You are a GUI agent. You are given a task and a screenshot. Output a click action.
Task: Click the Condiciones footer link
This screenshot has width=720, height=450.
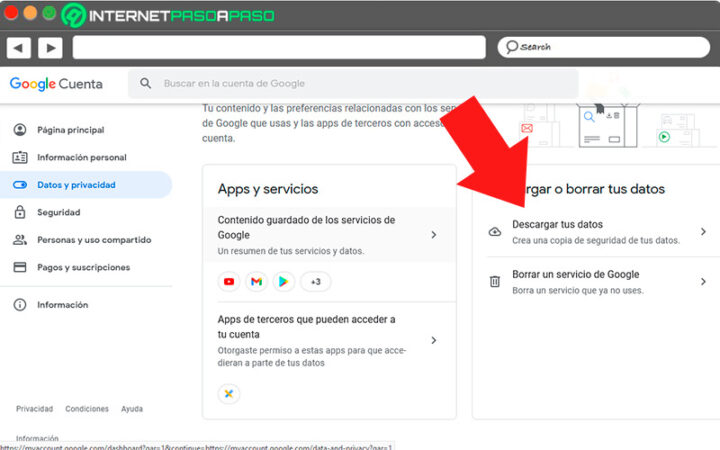pos(87,409)
